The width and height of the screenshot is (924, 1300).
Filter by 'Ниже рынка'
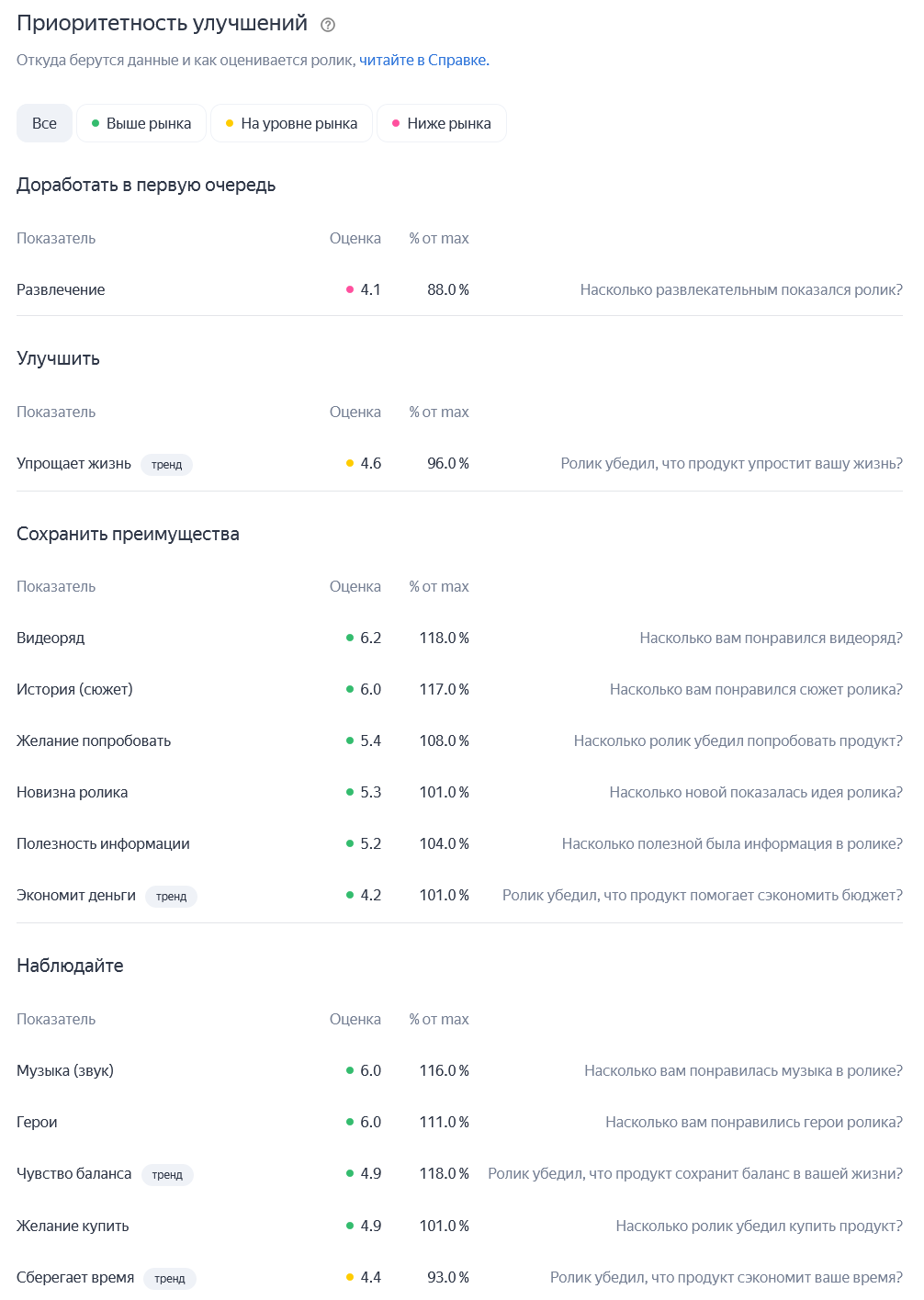442,124
